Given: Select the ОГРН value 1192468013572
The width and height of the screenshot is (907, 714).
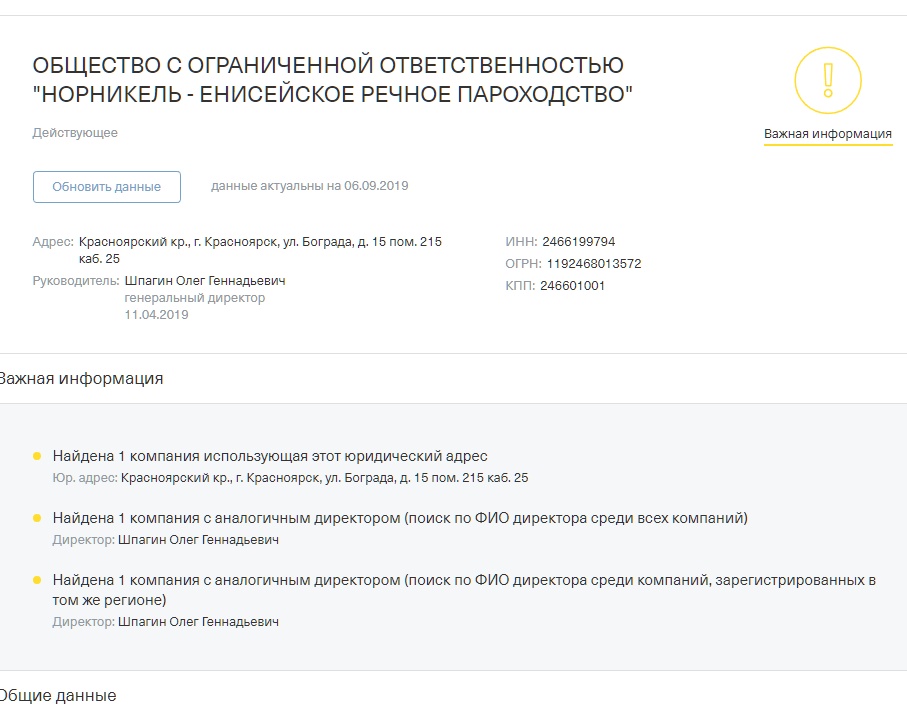Looking at the screenshot, I should (594, 263).
